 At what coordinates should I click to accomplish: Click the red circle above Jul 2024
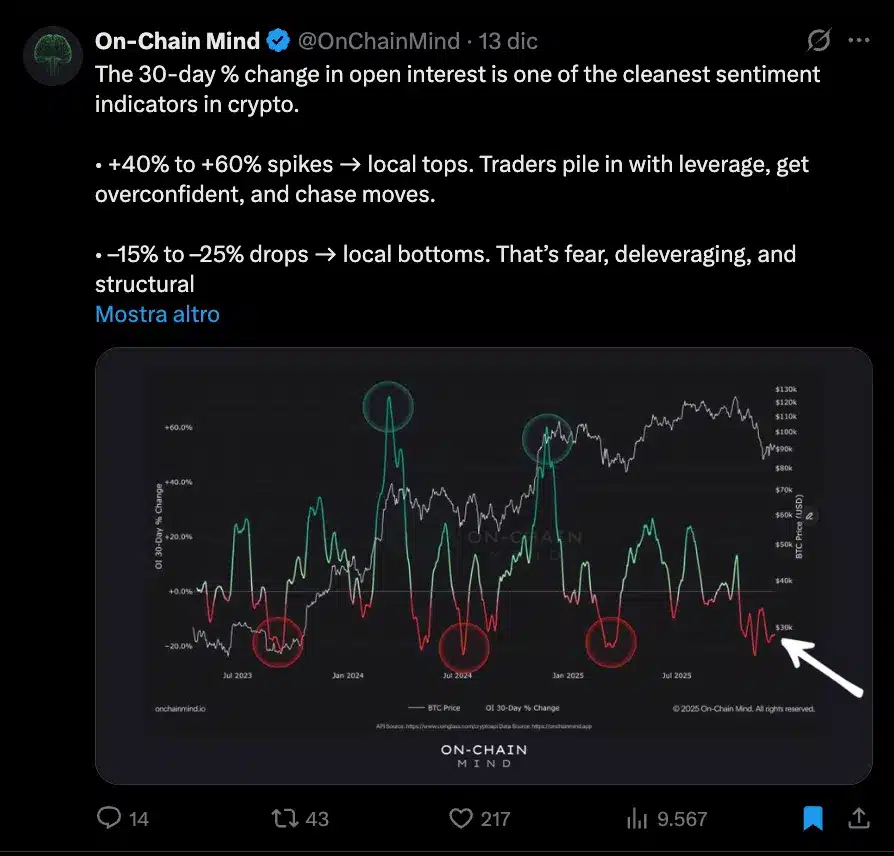[x=463, y=645]
